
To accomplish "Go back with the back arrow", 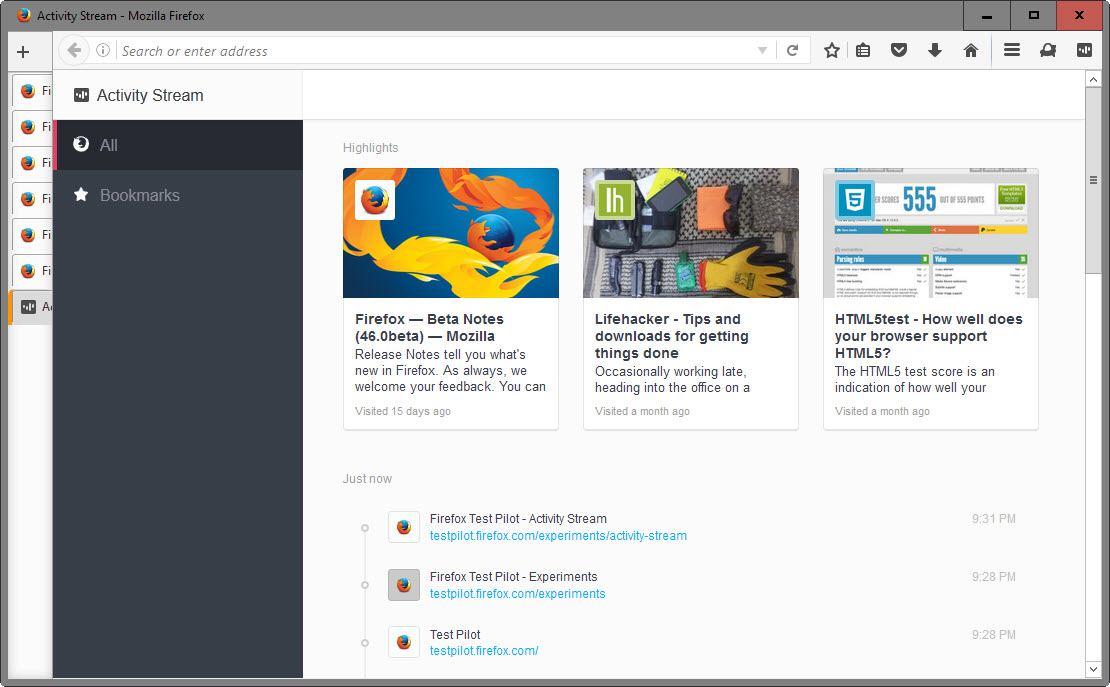I will pos(74,50).
